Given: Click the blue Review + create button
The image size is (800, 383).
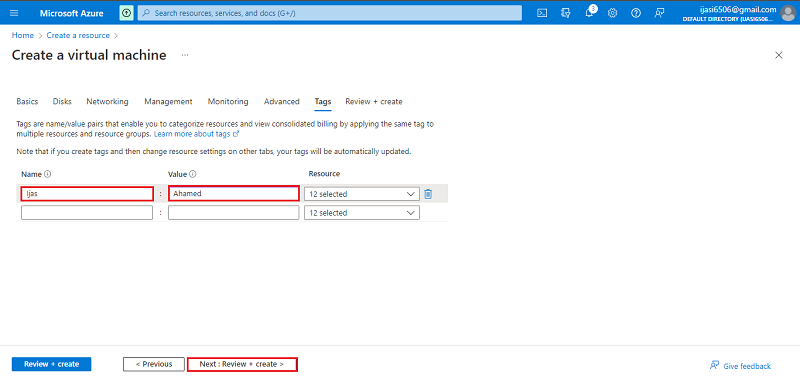Looking at the screenshot, I should 52,364.
